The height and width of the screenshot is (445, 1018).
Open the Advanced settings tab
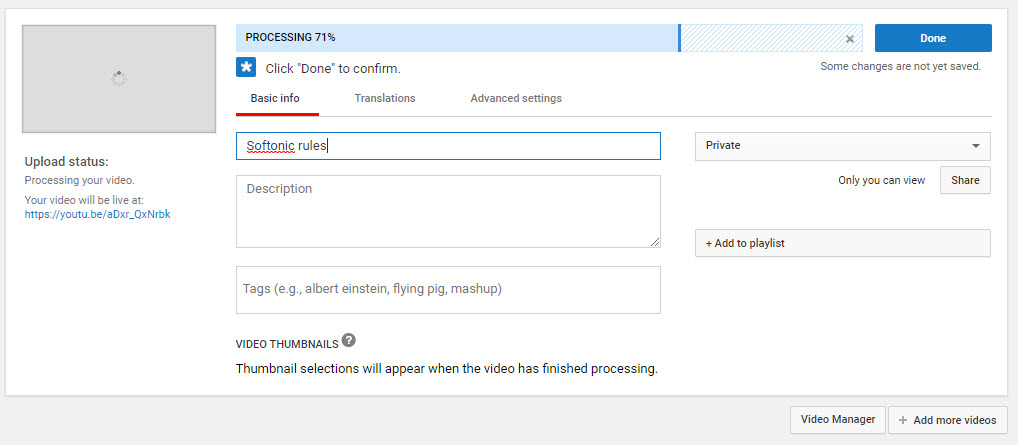[516, 98]
